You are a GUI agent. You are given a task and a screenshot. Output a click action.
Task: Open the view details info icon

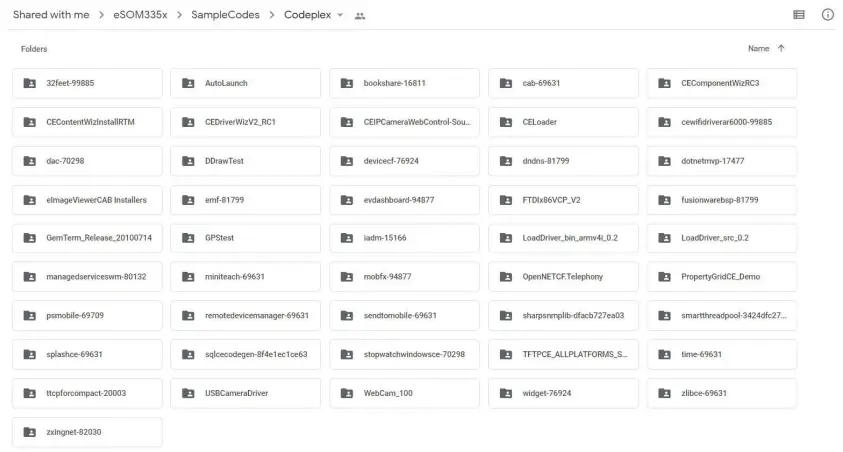(827, 15)
